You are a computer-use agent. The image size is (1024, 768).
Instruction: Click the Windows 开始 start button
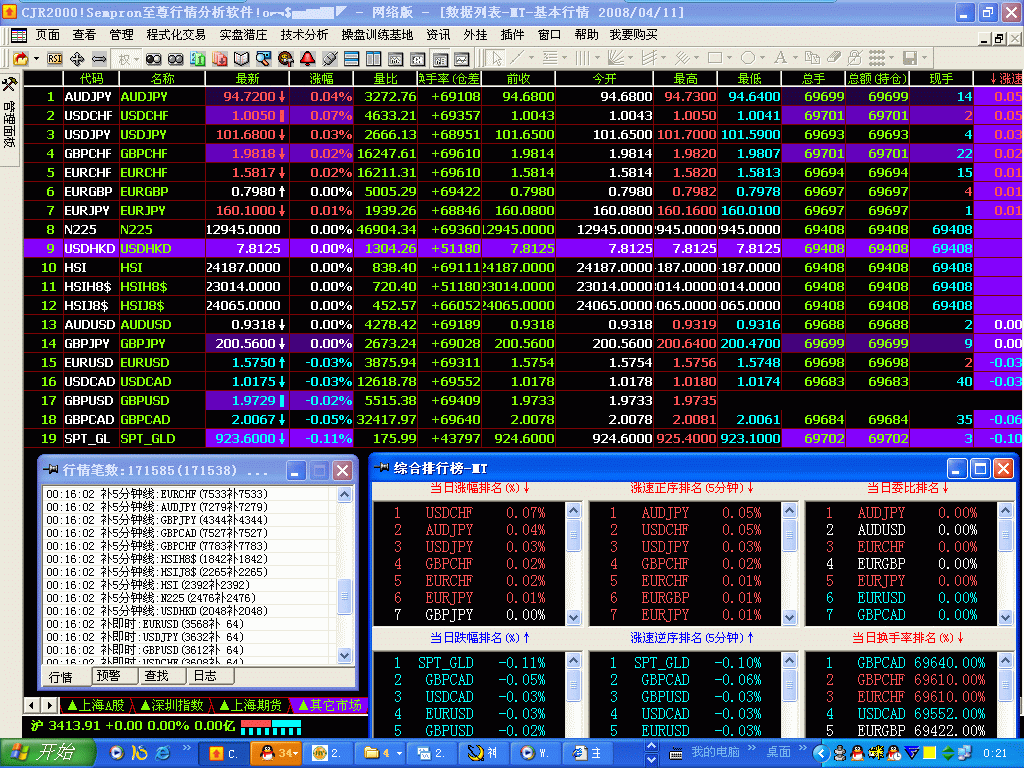(47, 753)
